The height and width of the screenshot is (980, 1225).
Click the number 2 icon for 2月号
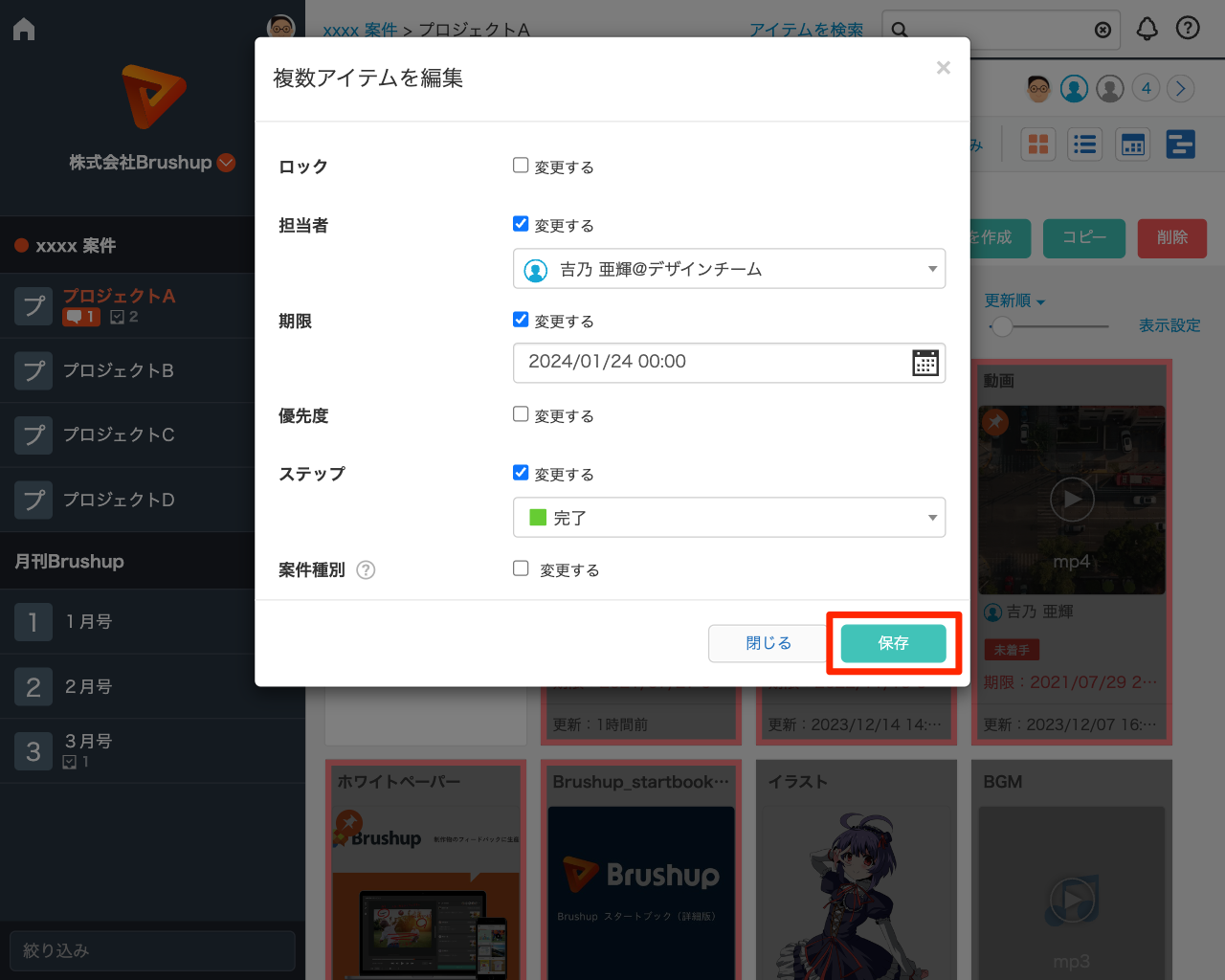pos(33,686)
